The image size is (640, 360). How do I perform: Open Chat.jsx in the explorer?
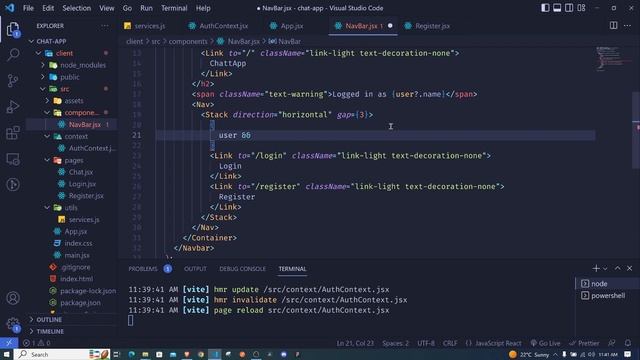tap(80, 172)
